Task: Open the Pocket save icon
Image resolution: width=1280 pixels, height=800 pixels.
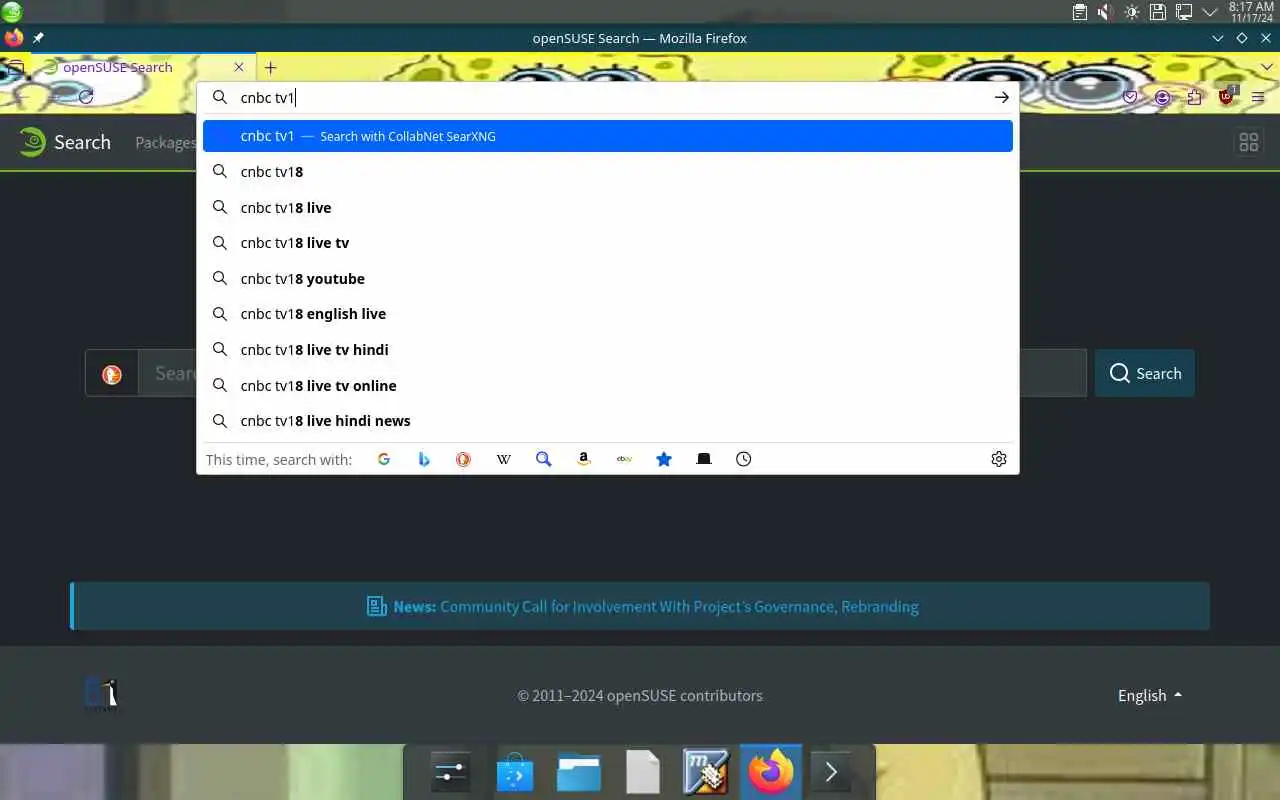Action: click(1130, 97)
